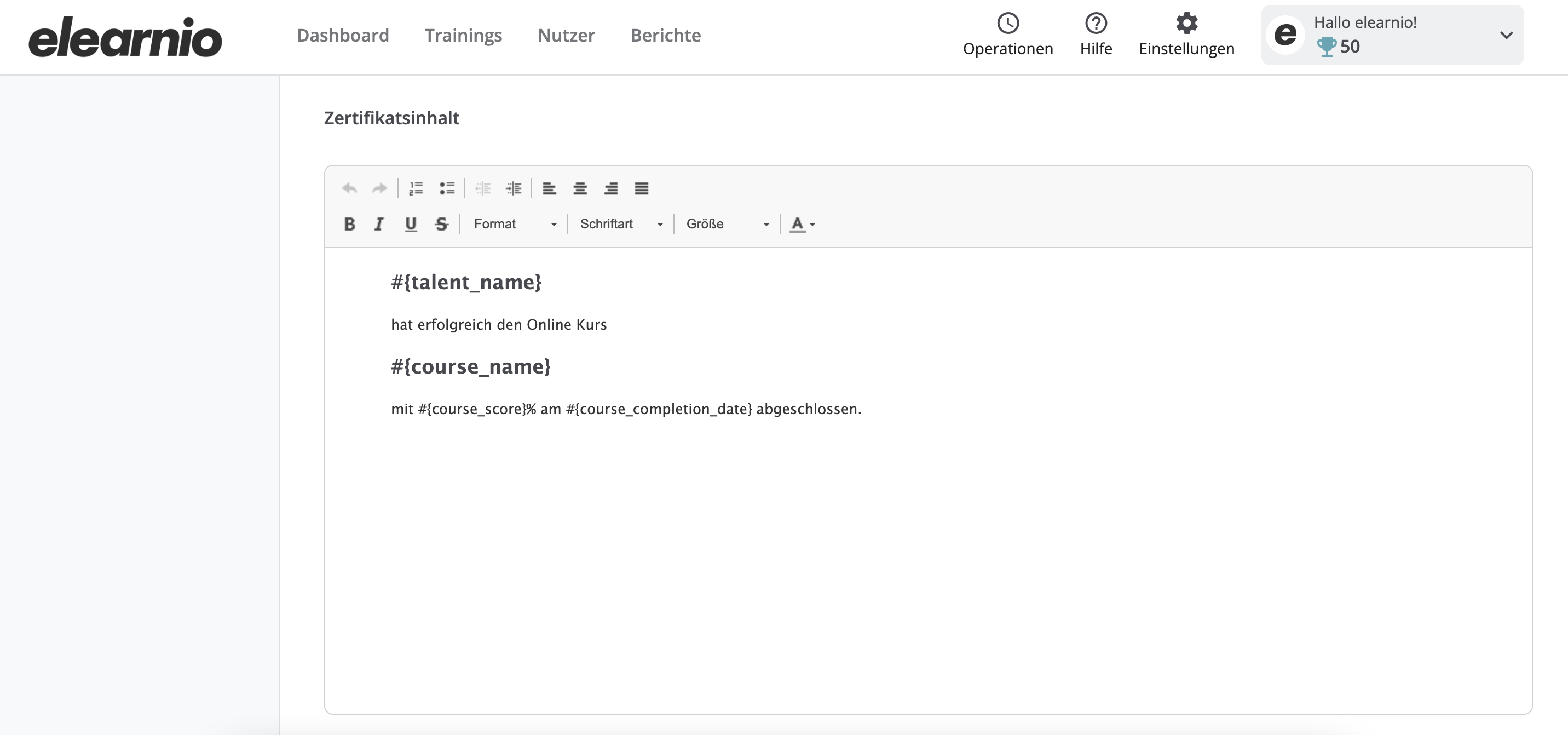This screenshot has width=1568, height=735.
Task: Align text to the right
Action: pos(611,188)
